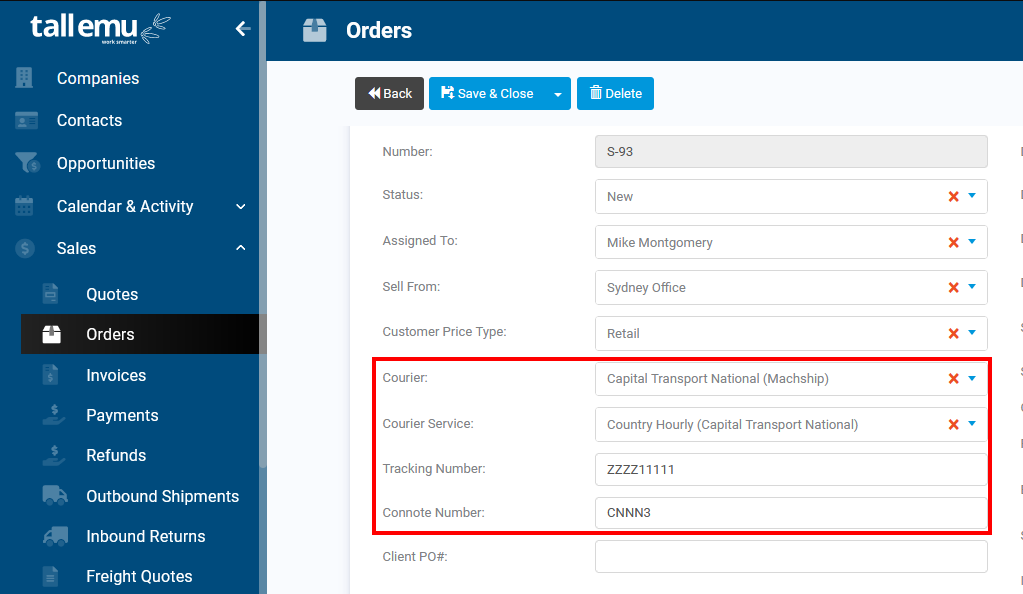Image resolution: width=1023 pixels, height=594 pixels.
Task: Collapse the Sales section chevron
Action: click(x=241, y=248)
